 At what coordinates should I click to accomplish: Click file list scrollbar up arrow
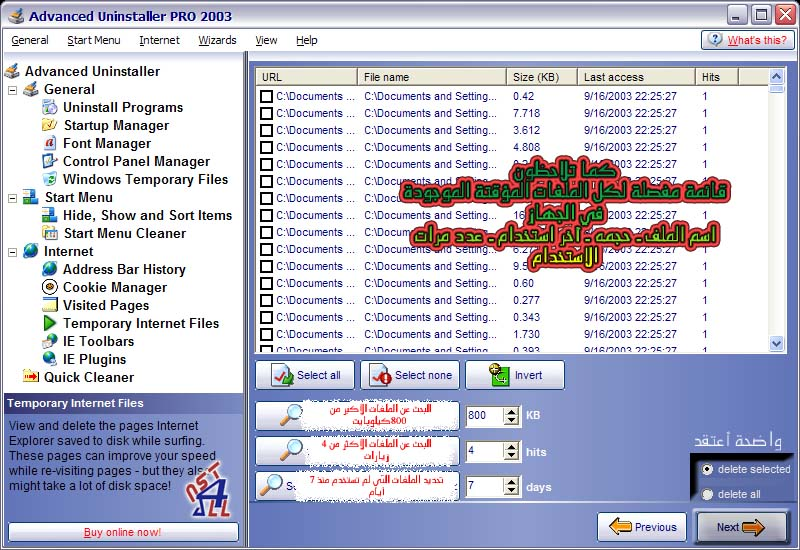pyautogui.click(x=777, y=77)
